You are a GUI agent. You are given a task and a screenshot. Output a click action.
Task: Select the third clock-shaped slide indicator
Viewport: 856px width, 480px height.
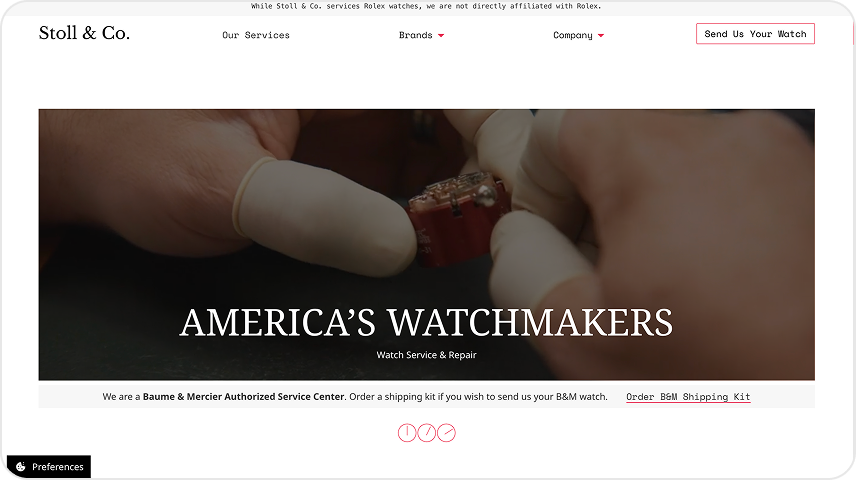tap(446, 432)
